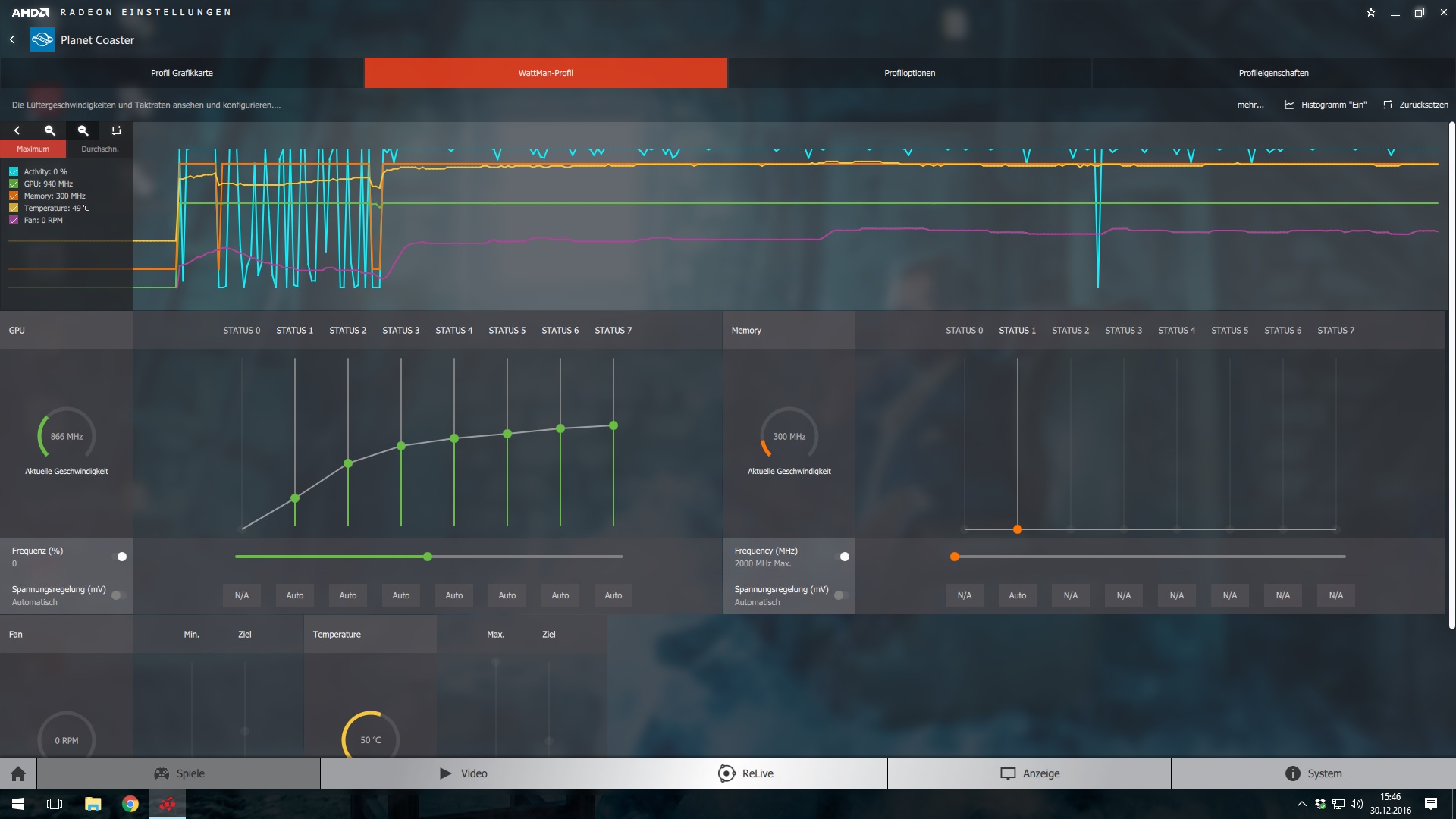
Task: Uncheck the Temperature graph checkbox
Action: click(14, 208)
